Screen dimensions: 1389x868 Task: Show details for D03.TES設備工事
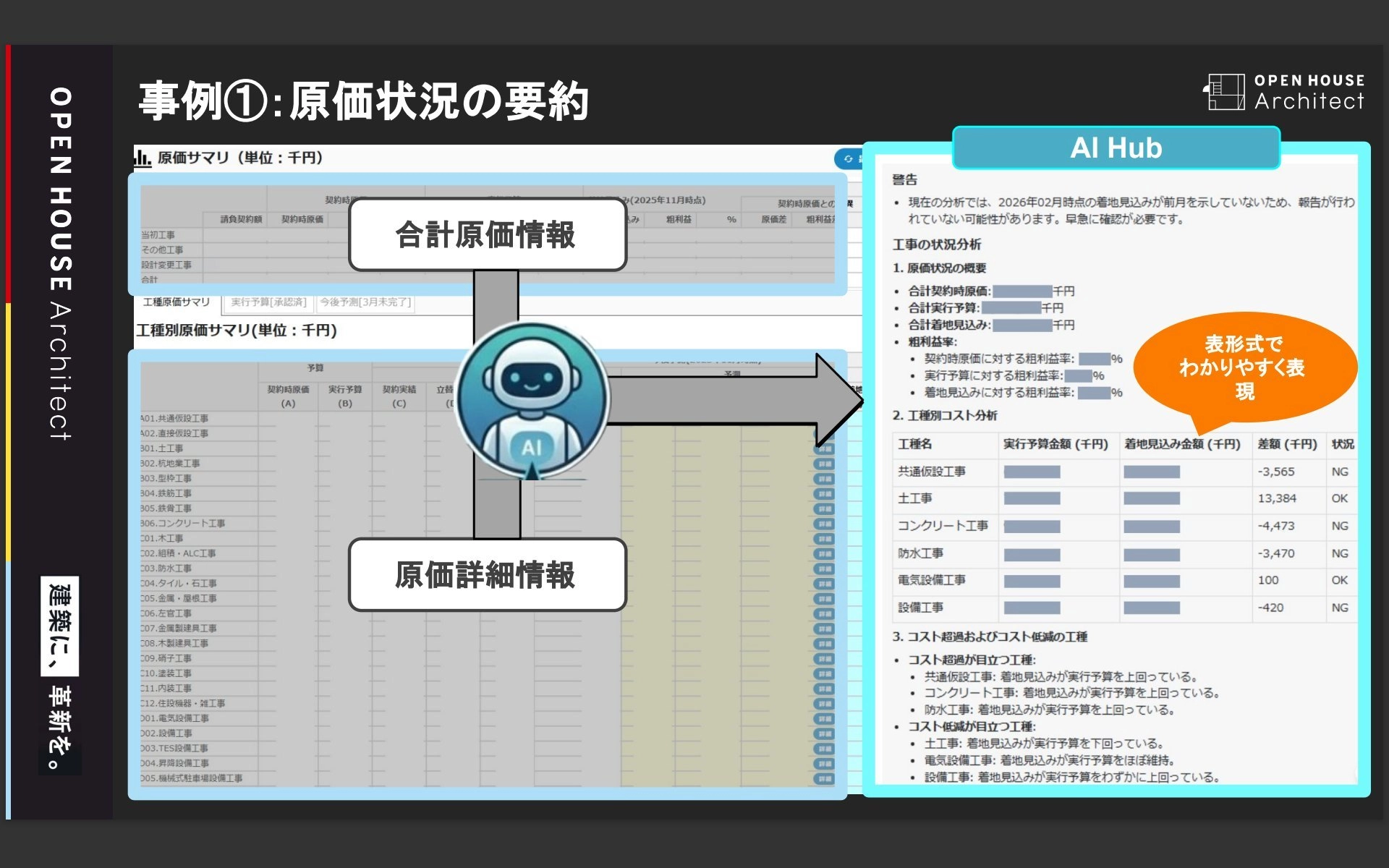[x=824, y=749]
